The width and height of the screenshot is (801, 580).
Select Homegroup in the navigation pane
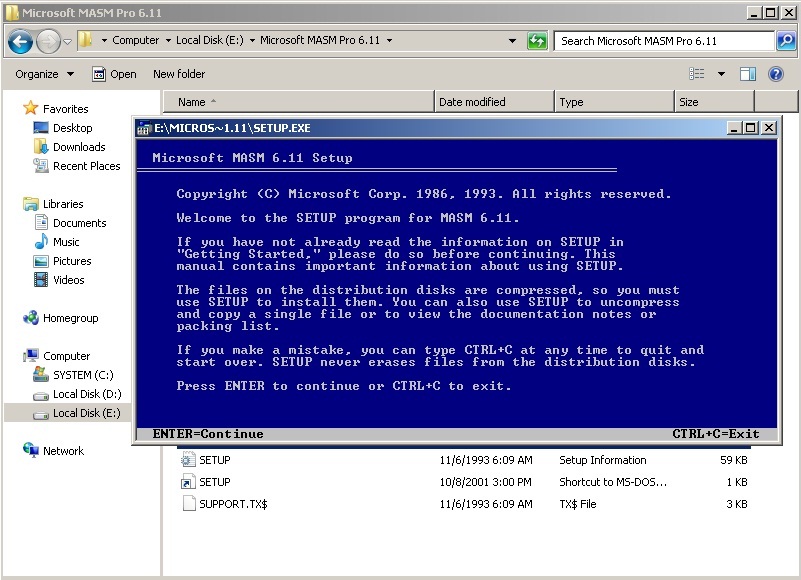[70, 318]
